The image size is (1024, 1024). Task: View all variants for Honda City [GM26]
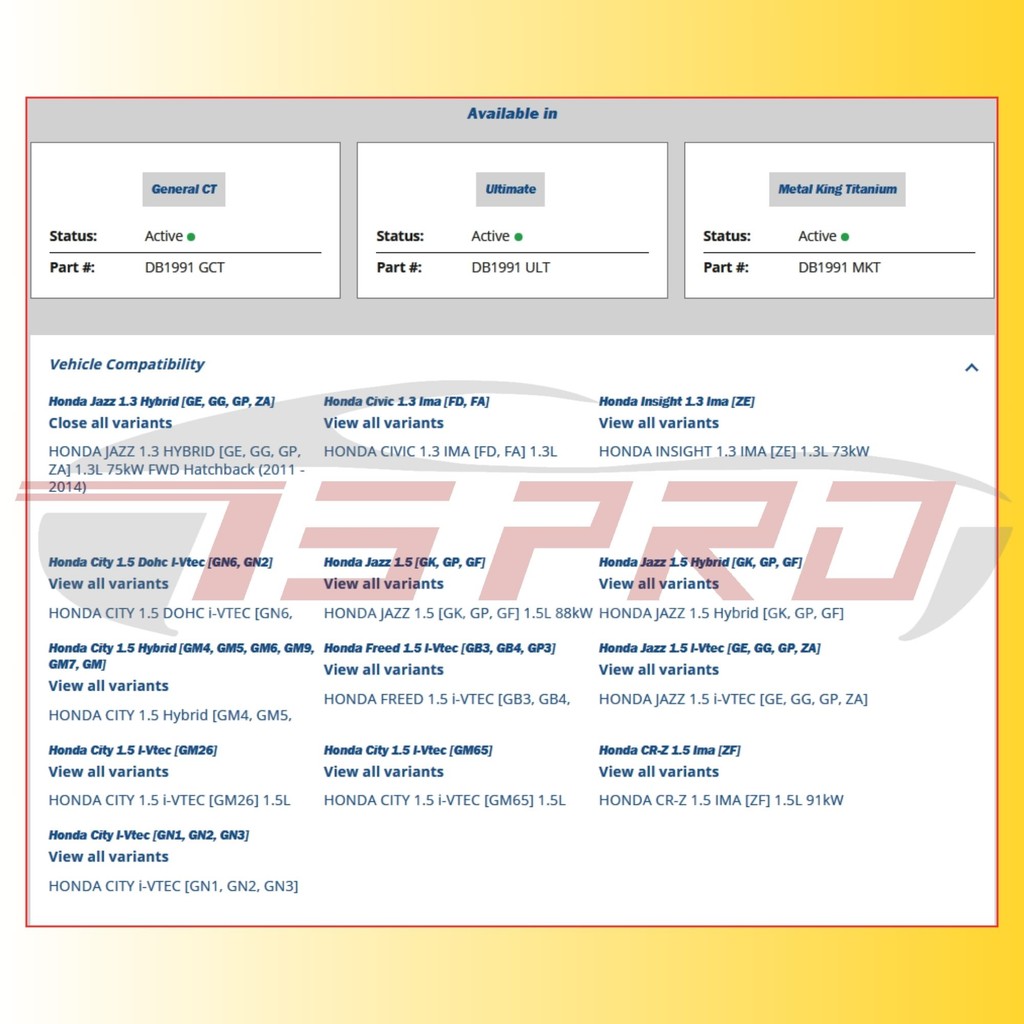pos(108,772)
